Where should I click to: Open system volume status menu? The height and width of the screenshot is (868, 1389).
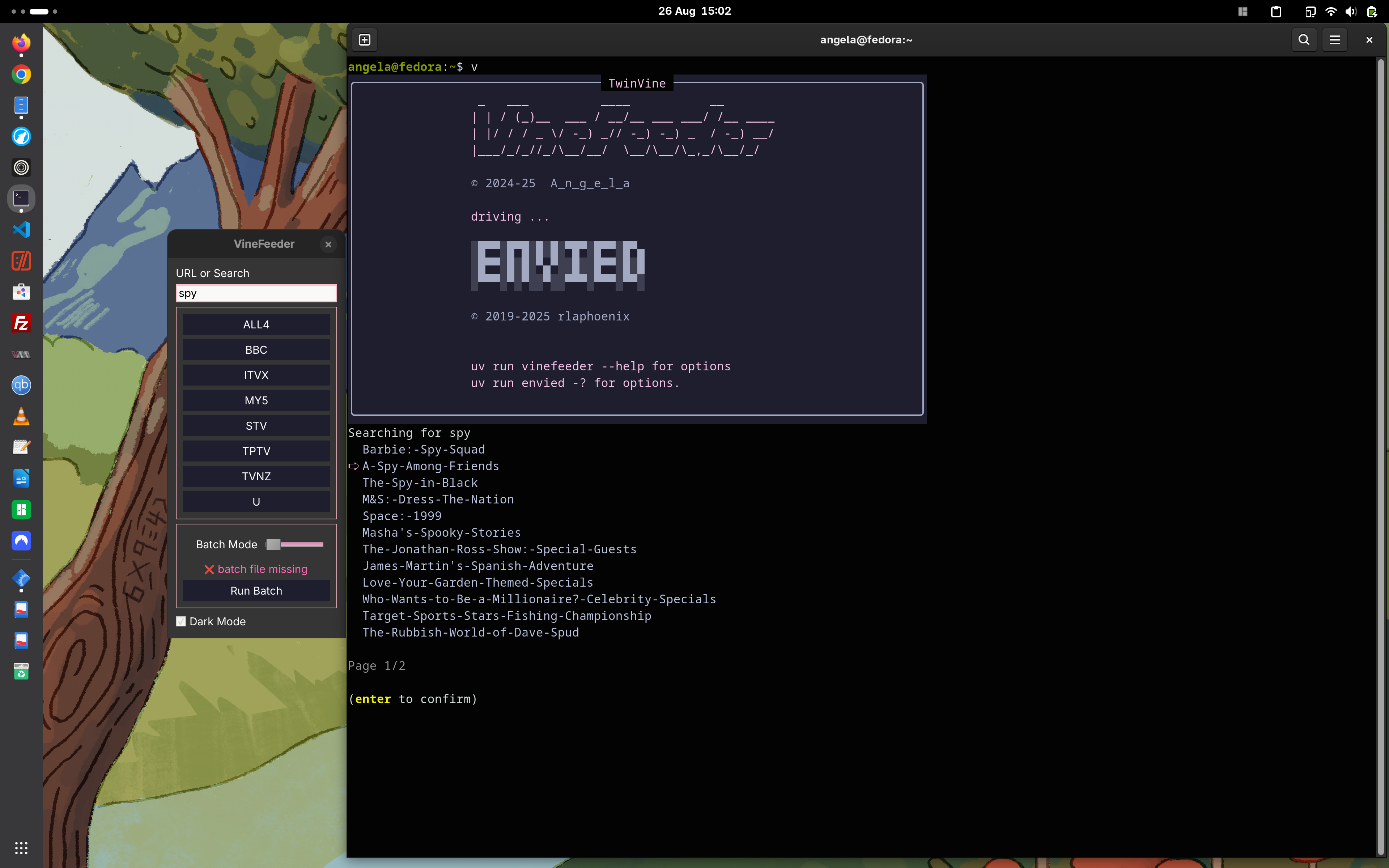click(x=1351, y=12)
